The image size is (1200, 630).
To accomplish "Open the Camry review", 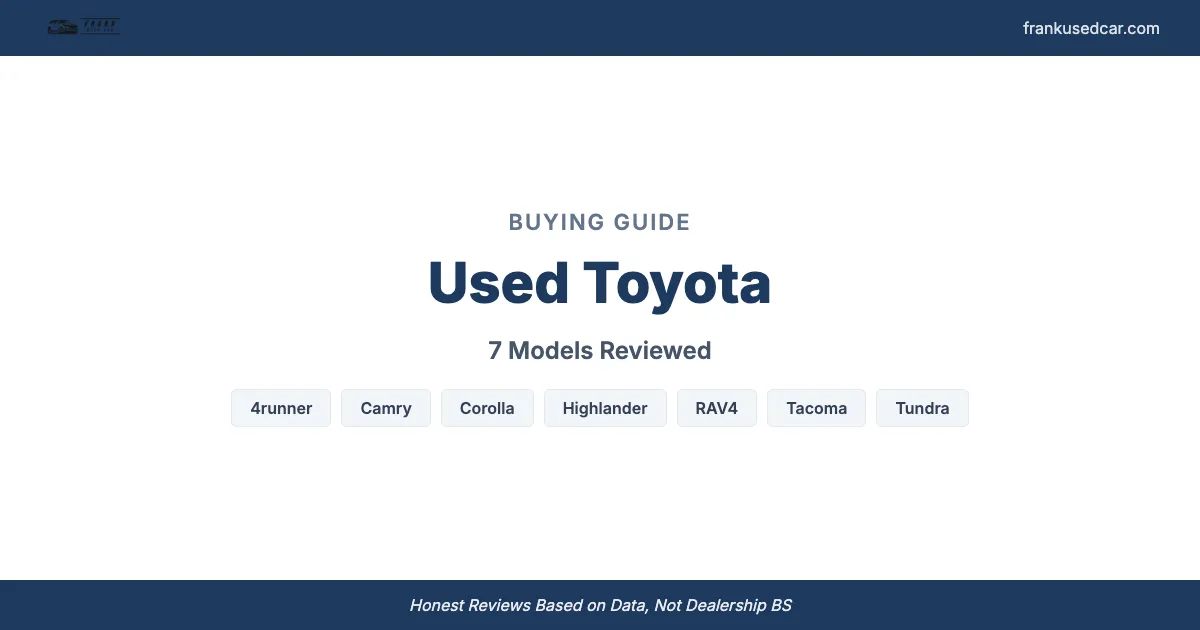I will click(386, 408).
